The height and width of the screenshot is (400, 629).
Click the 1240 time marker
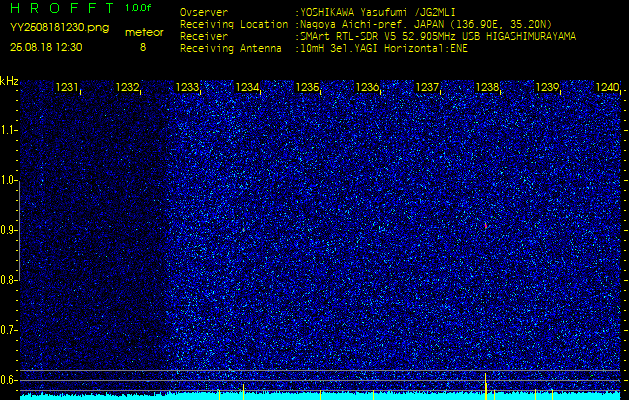tap(607, 87)
